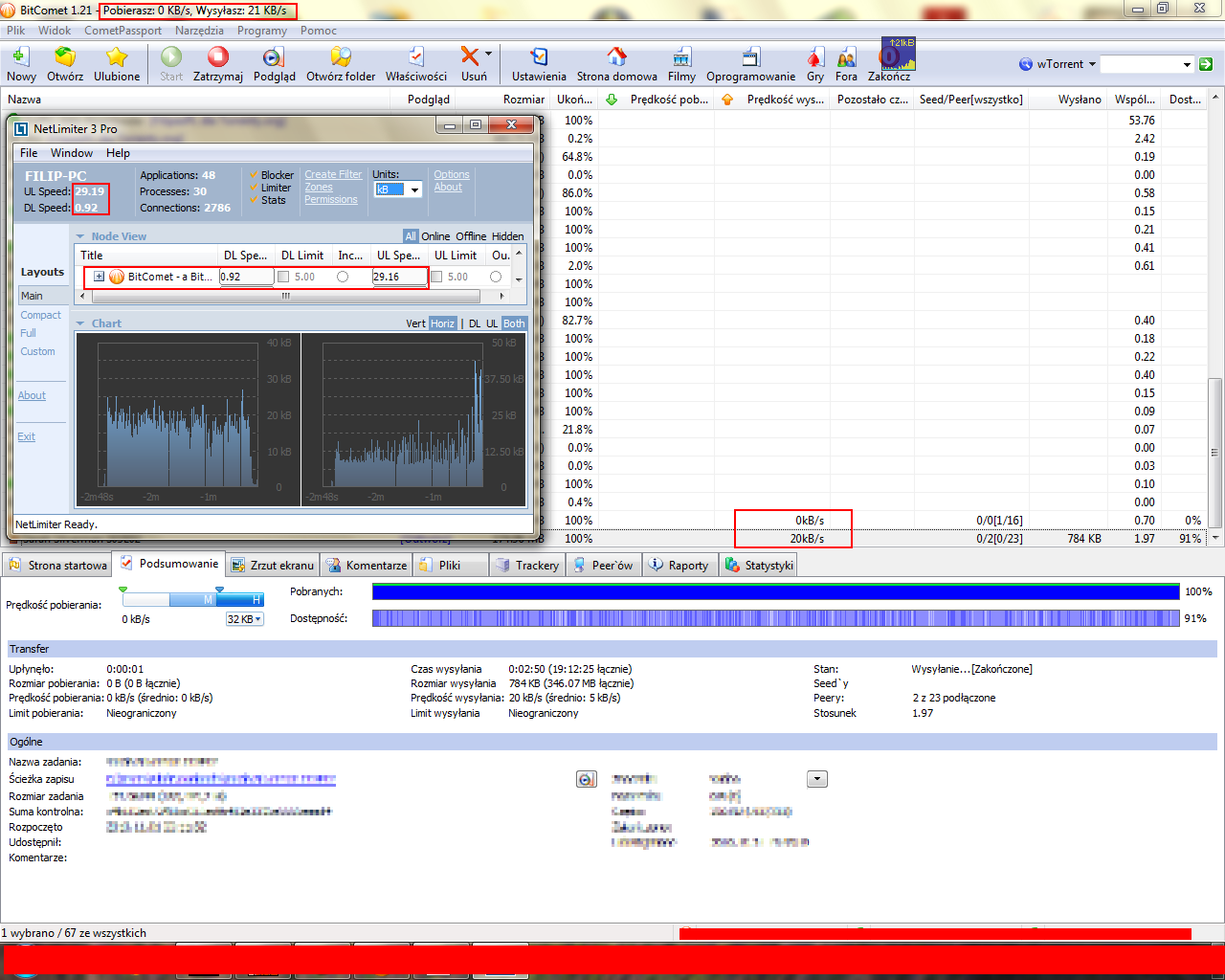Stop the task with Zatrzymaj icon

click(218, 57)
